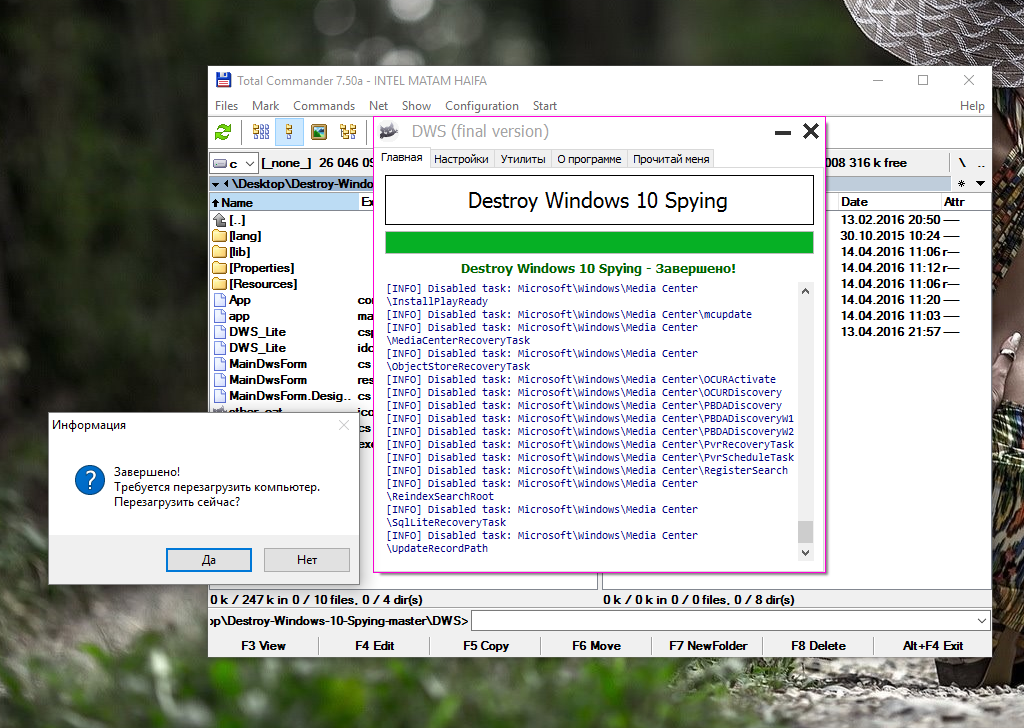Screen dimensions: 1024x728
Task: Go up via the [..] parent folder icon
Action: click(x=221, y=220)
